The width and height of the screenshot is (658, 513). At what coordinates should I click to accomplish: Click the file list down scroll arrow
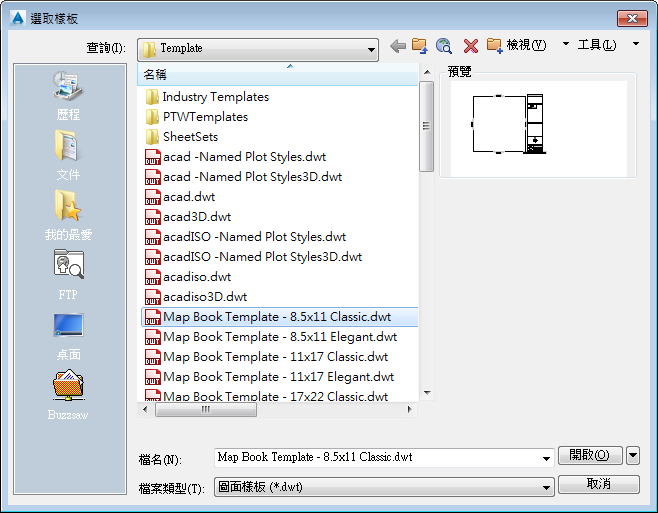coord(427,393)
